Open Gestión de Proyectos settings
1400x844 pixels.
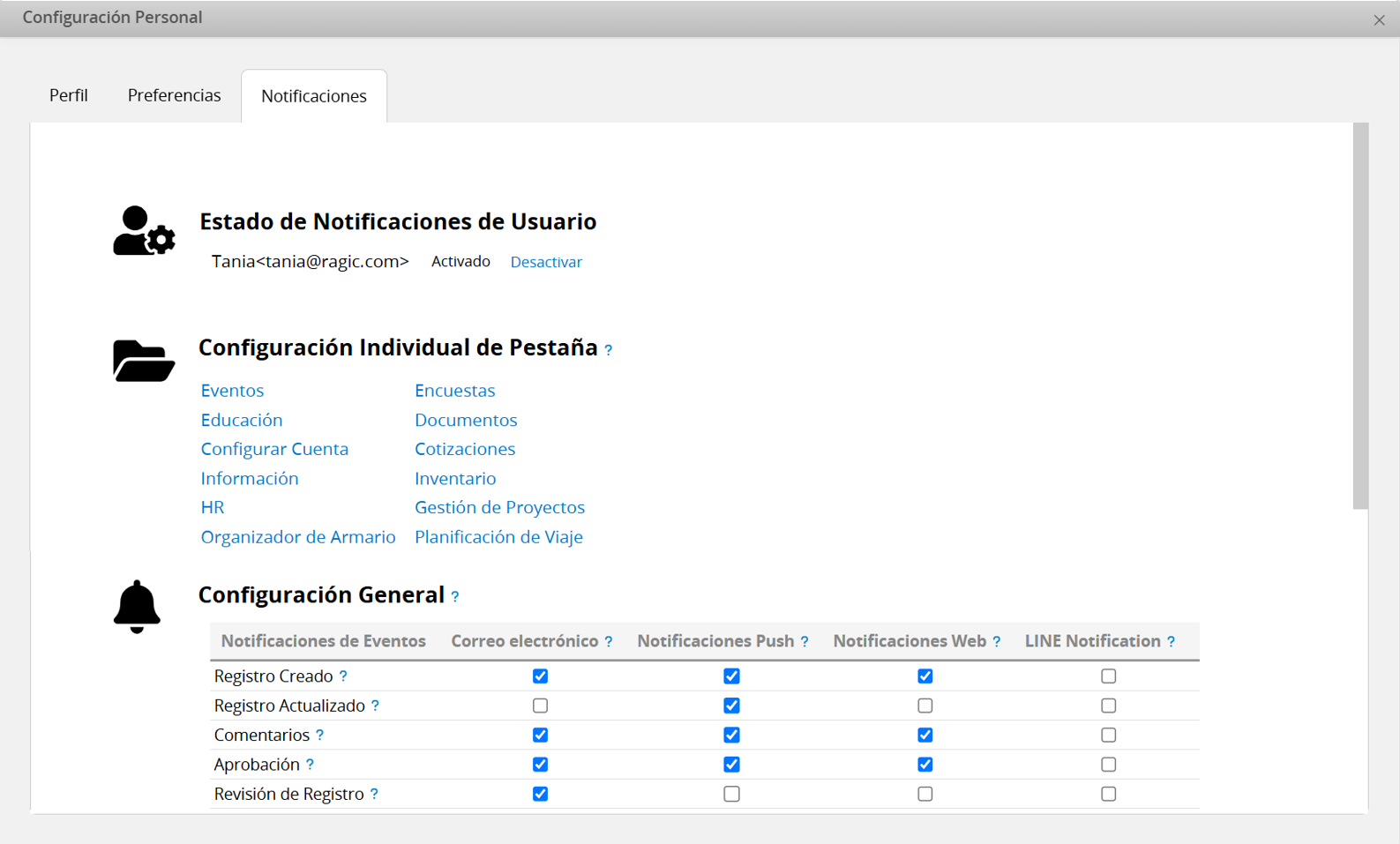[x=499, y=507]
